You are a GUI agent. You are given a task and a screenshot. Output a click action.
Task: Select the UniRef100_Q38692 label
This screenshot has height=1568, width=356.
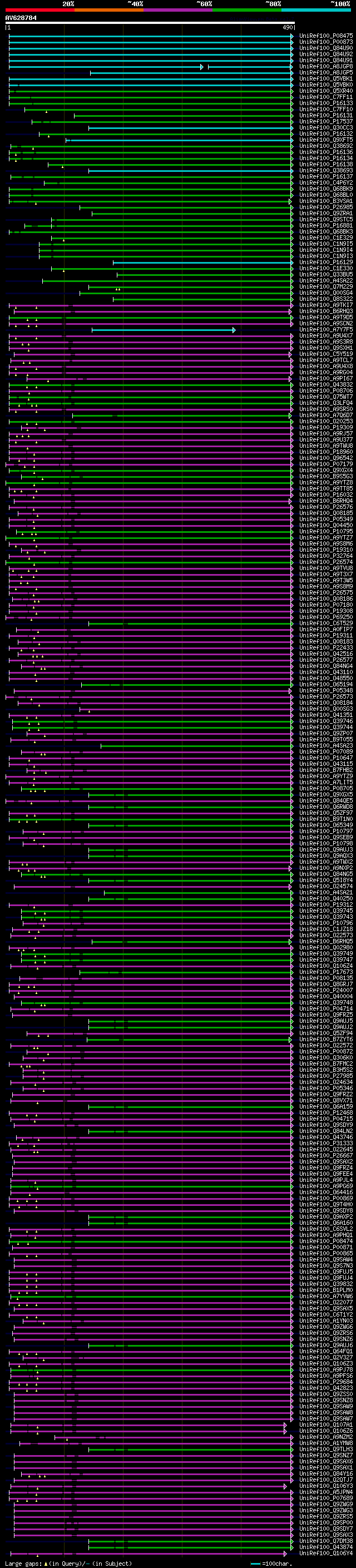[x=326, y=146]
